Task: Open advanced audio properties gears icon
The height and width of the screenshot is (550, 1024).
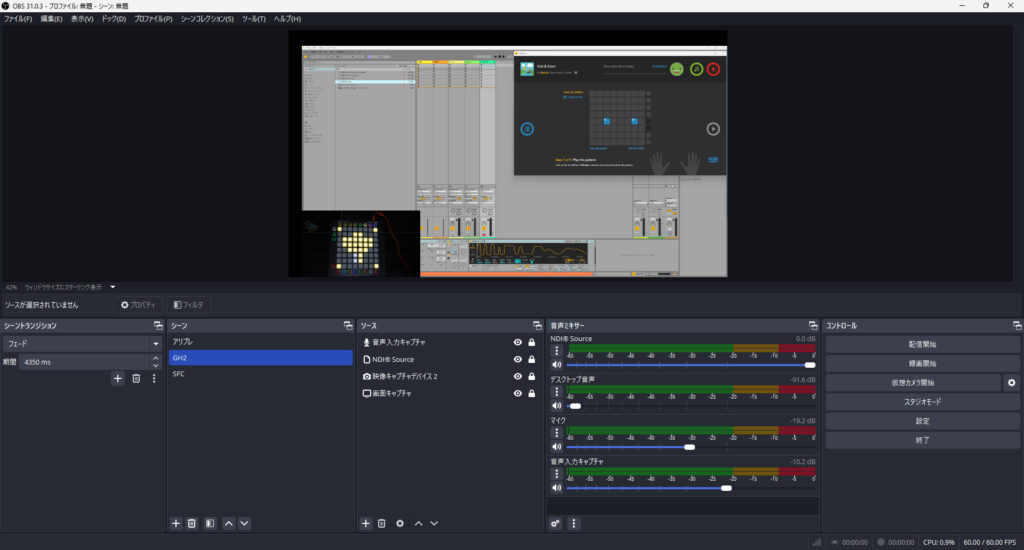Action: point(556,523)
